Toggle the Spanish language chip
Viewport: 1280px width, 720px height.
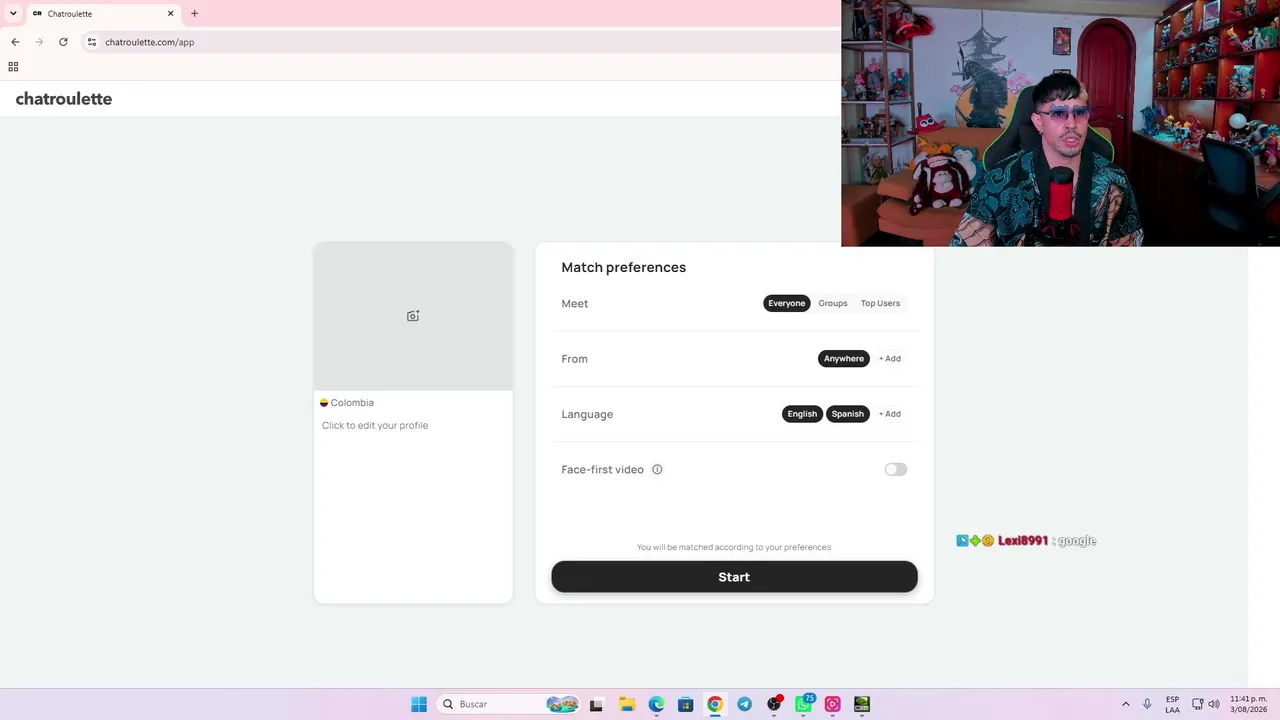[x=847, y=414]
